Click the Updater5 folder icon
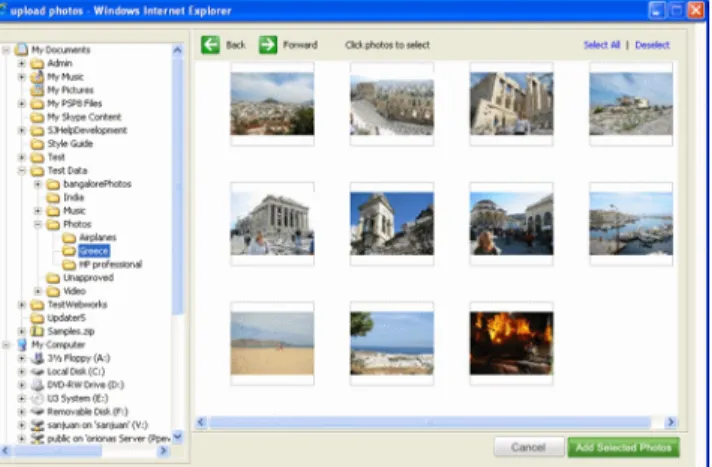The width and height of the screenshot is (712, 467). coord(37,318)
